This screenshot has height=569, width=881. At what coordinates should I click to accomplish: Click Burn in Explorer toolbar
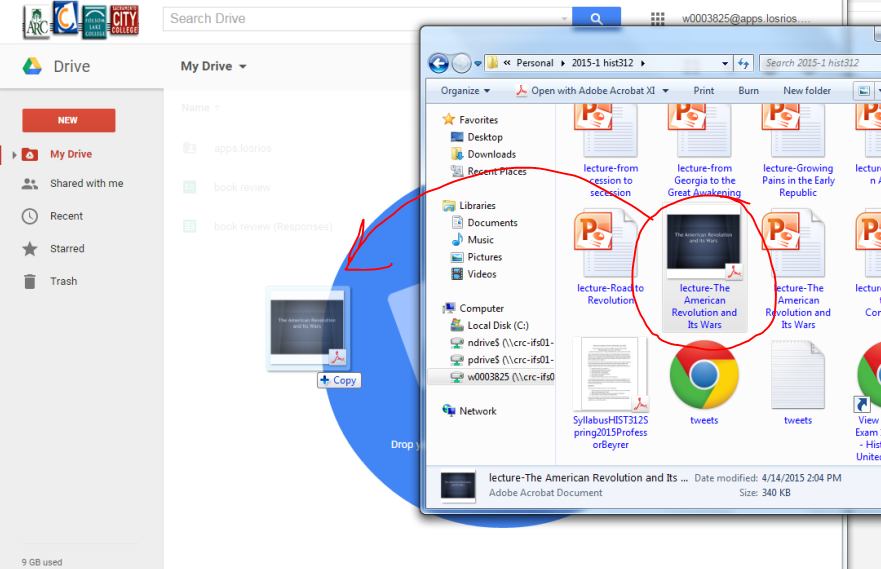click(x=748, y=90)
